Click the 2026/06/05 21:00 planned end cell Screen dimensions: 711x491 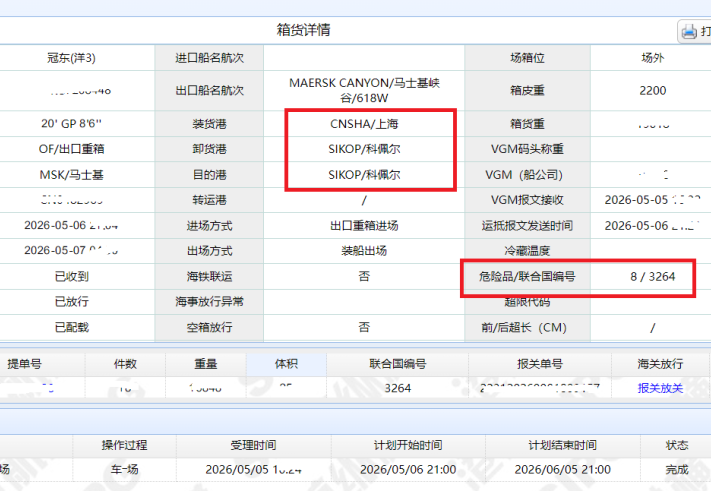pyautogui.click(x=563, y=469)
